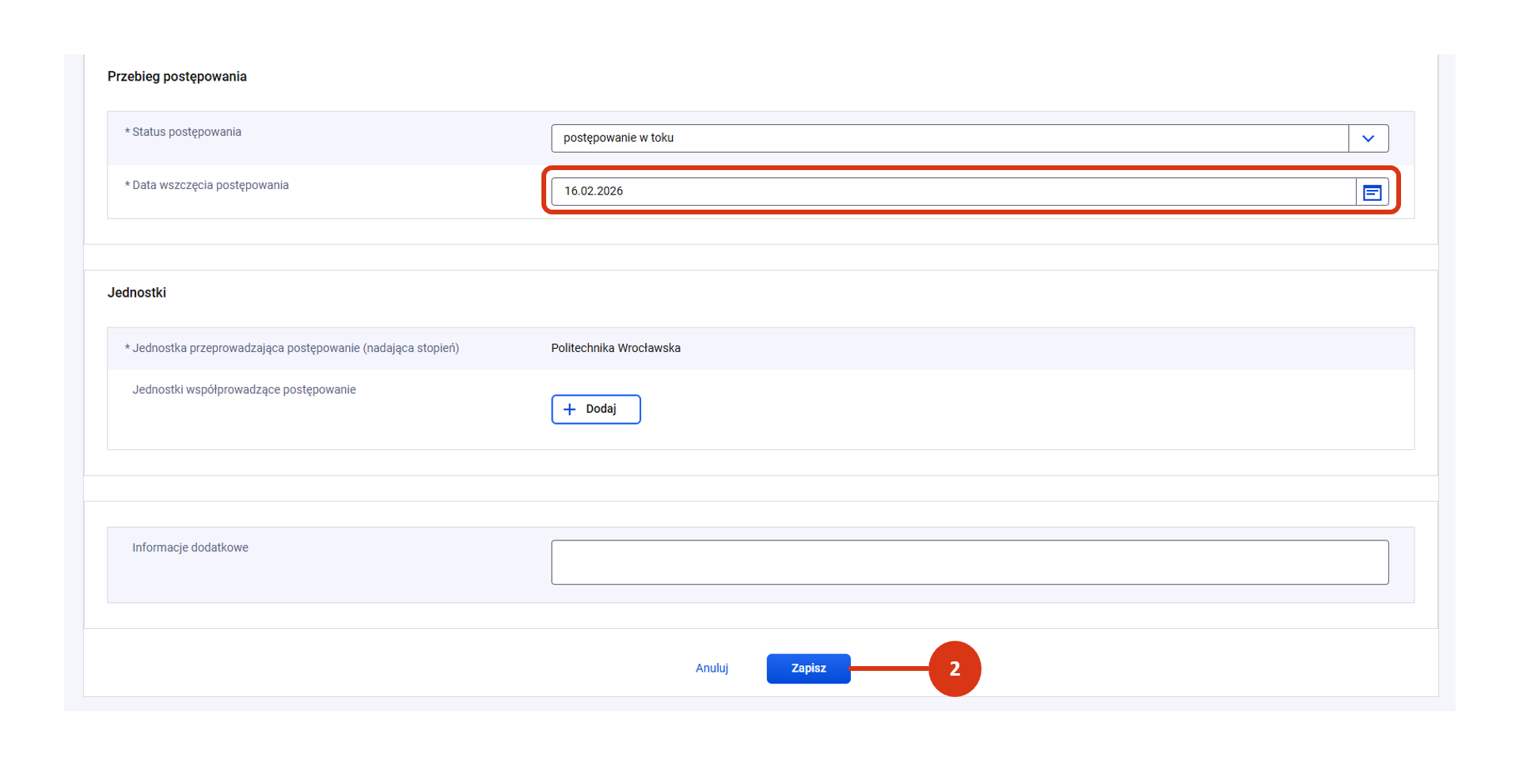This screenshot has width=1519, height=784.
Task: Add a co-leading unit with Dodaj
Action: [x=596, y=409]
